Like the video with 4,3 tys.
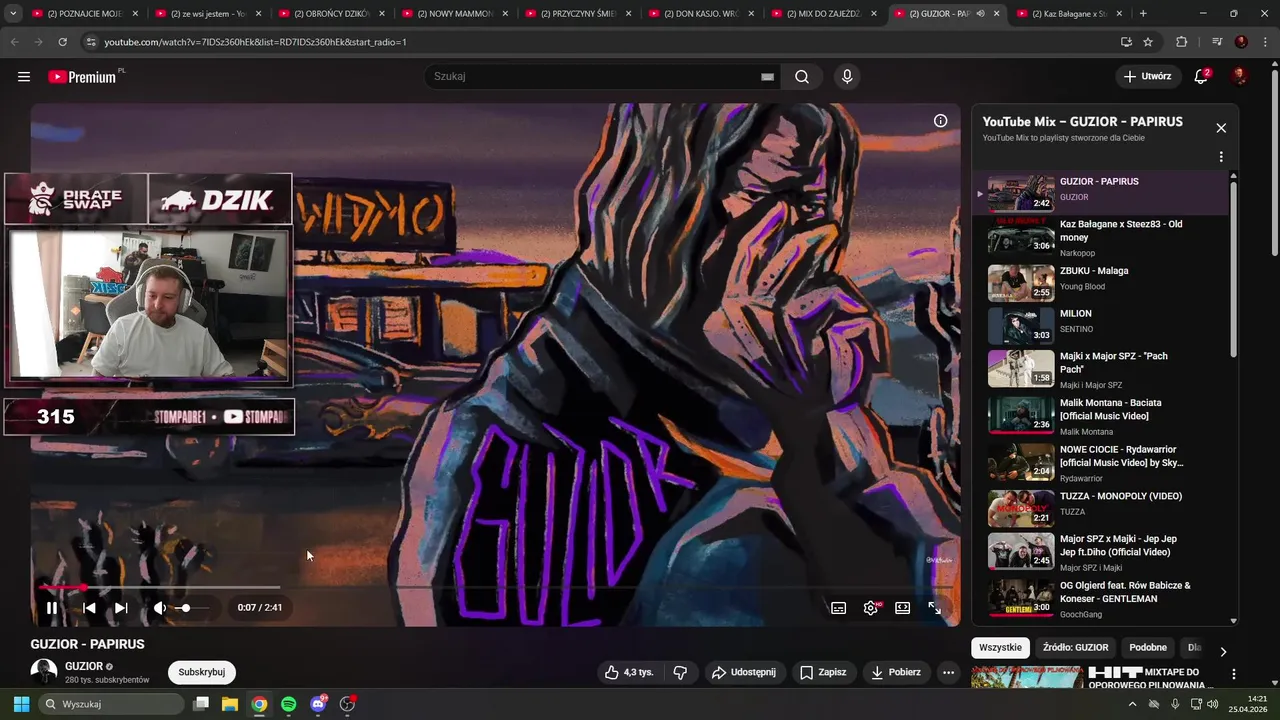The width and height of the screenshot is (1280, 720). [628, 672]
